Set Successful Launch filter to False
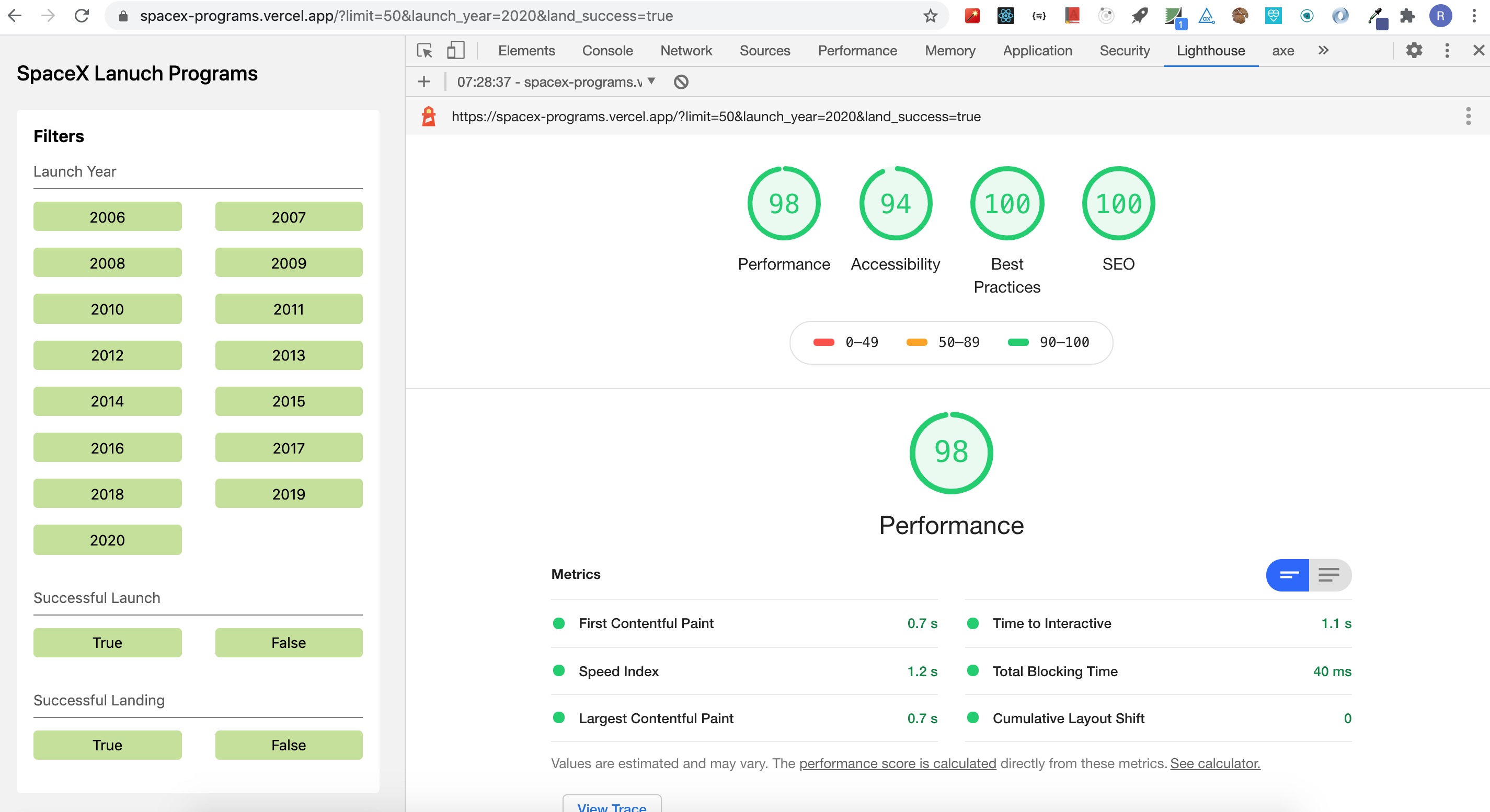 289,642
